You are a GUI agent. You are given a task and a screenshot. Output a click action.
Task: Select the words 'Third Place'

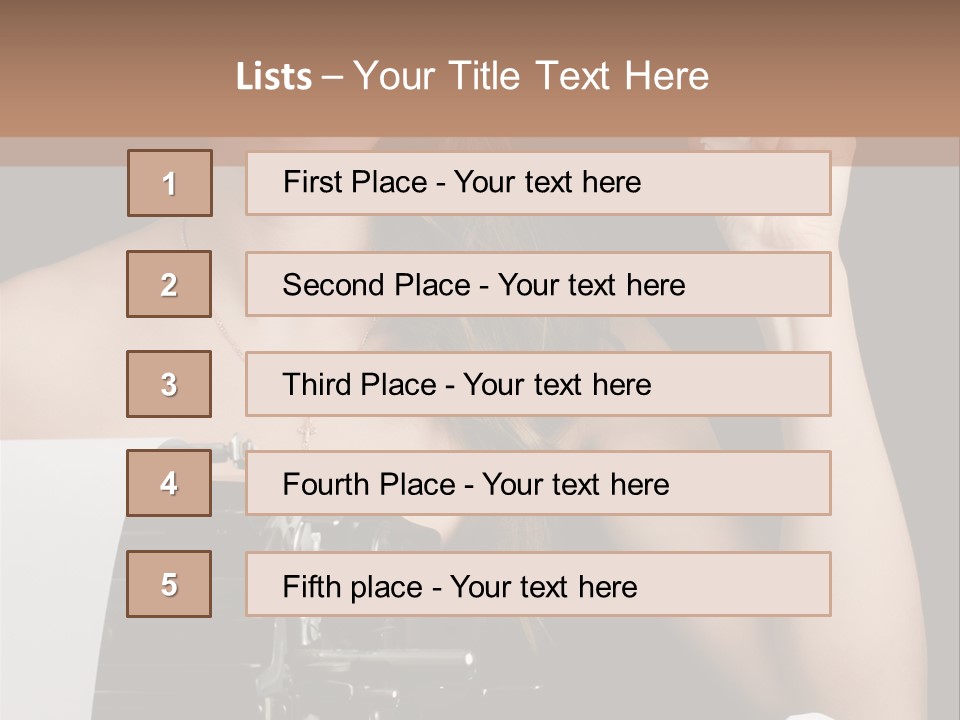coord(359,385)
